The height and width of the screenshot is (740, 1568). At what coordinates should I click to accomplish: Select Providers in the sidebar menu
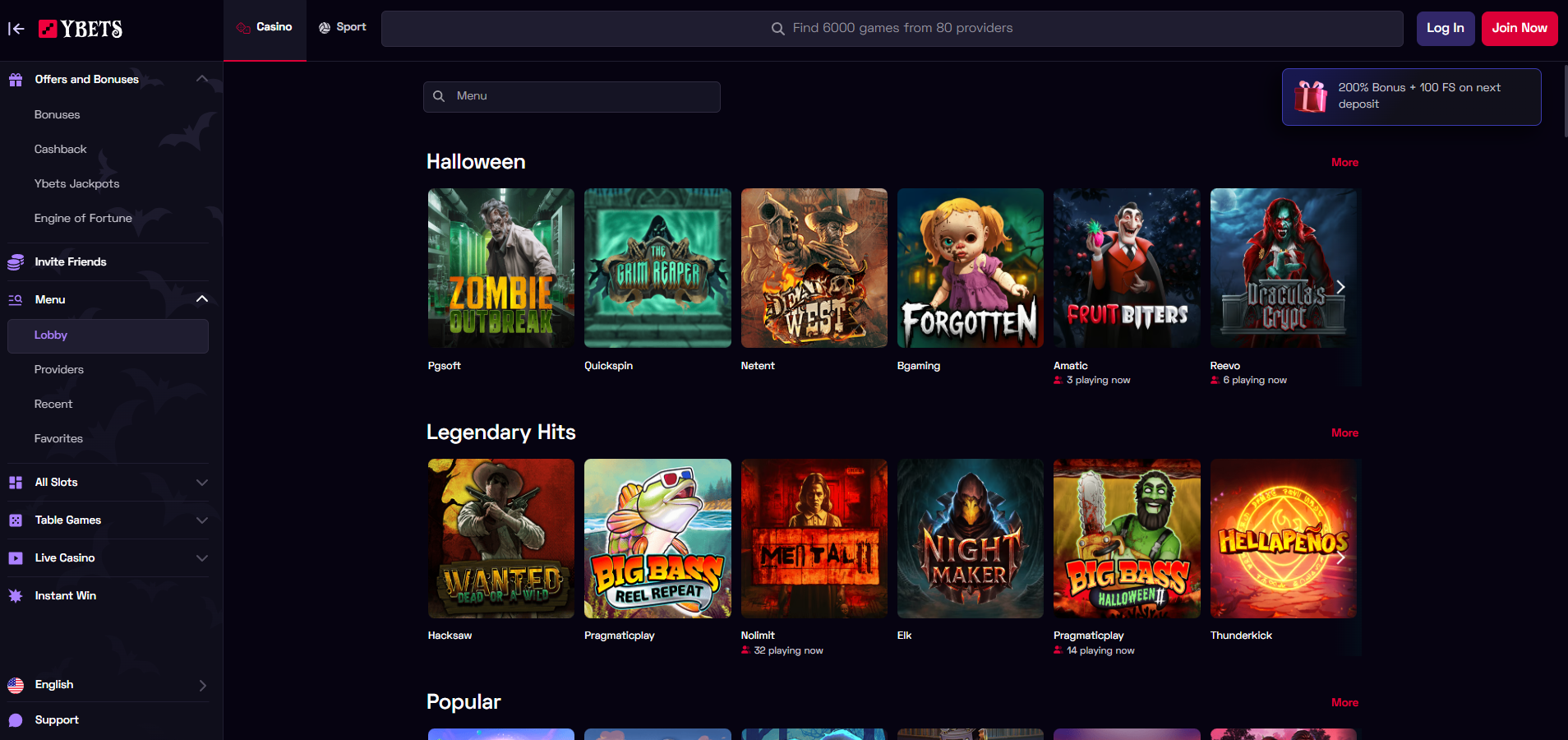click(58, 369)
